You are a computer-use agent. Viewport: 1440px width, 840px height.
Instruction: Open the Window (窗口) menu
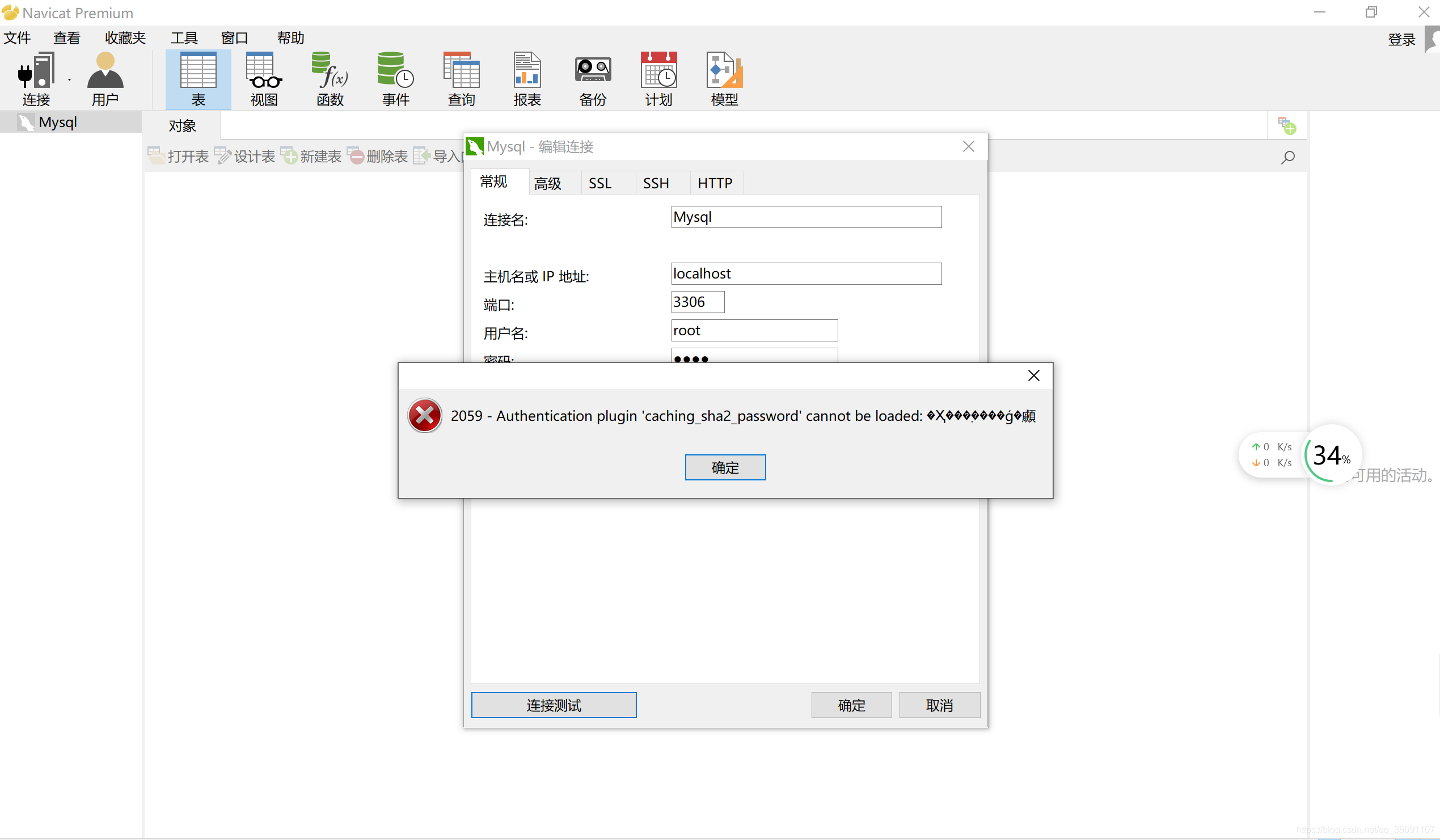click(234, 37)
